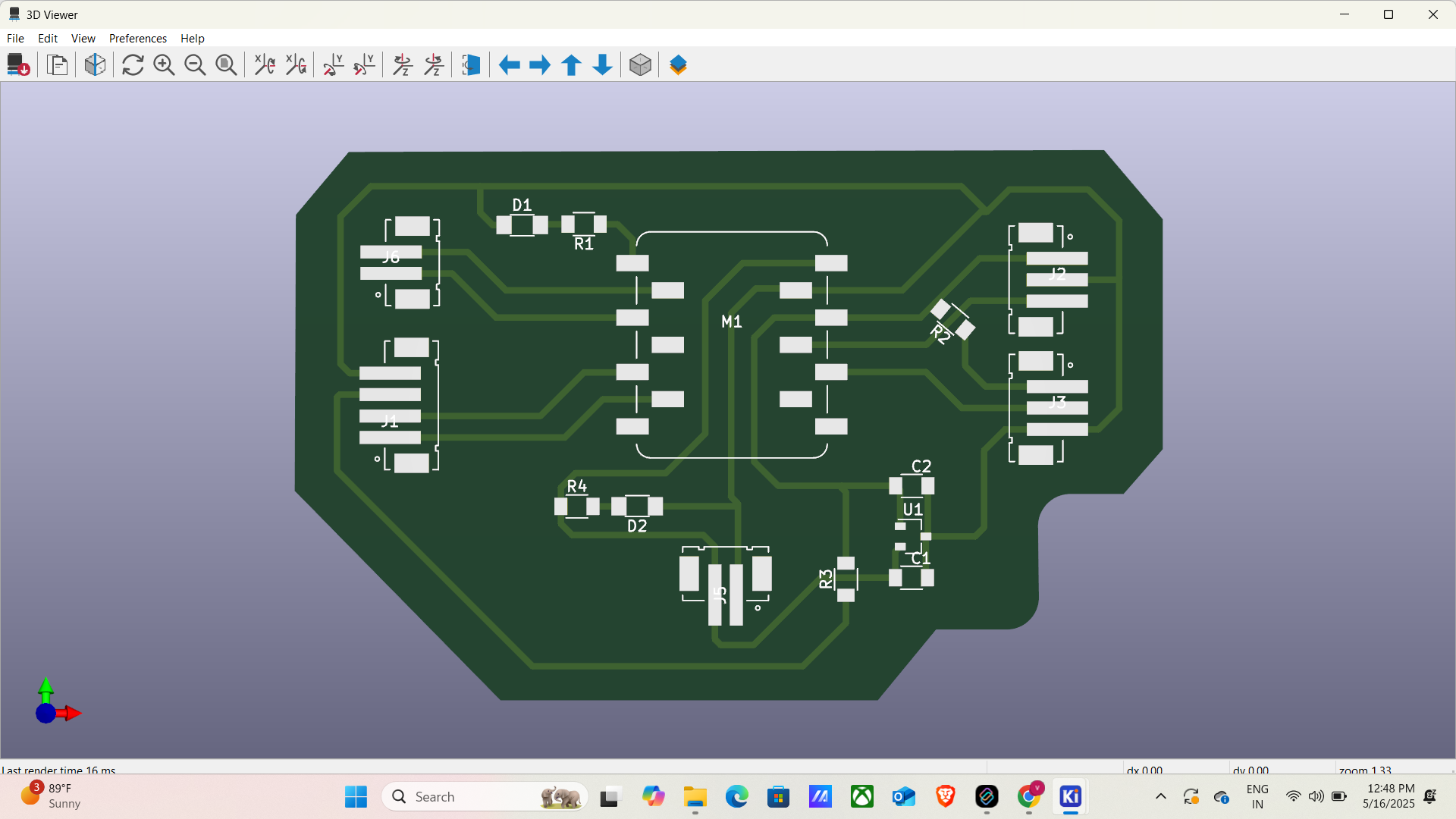This screenshot has height=819, width=1456.
Task: Click the M1 module label on board
Action: pos(732,322)
